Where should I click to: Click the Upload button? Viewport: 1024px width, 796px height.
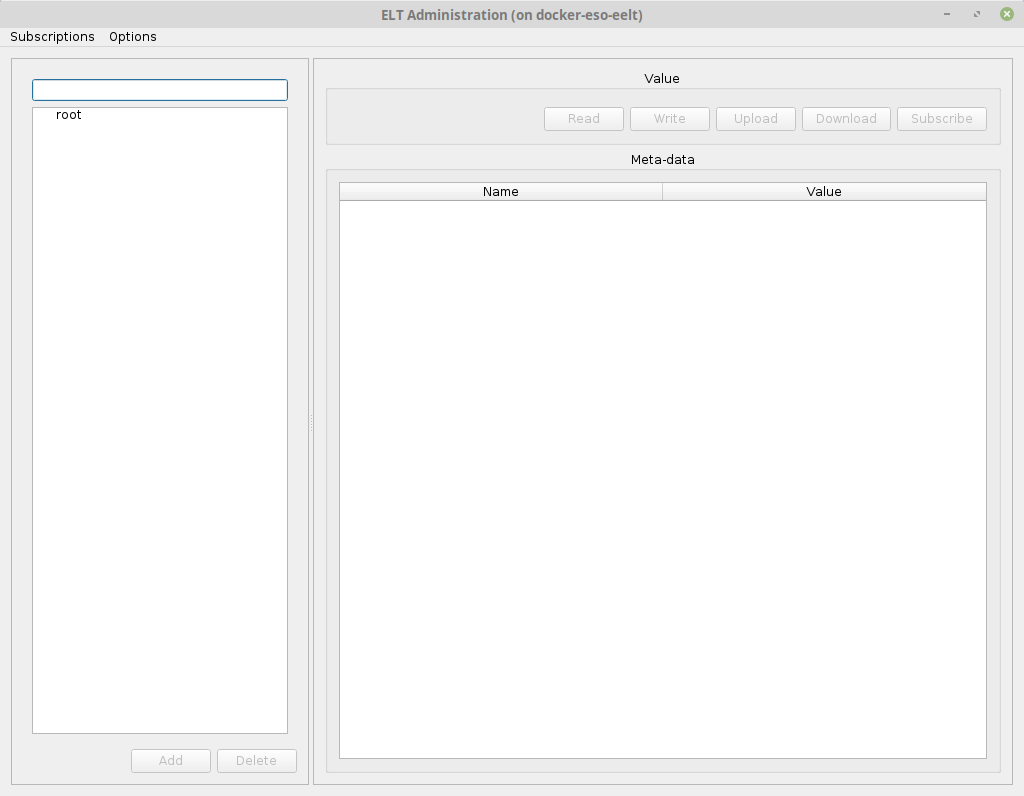coord(755,119)
